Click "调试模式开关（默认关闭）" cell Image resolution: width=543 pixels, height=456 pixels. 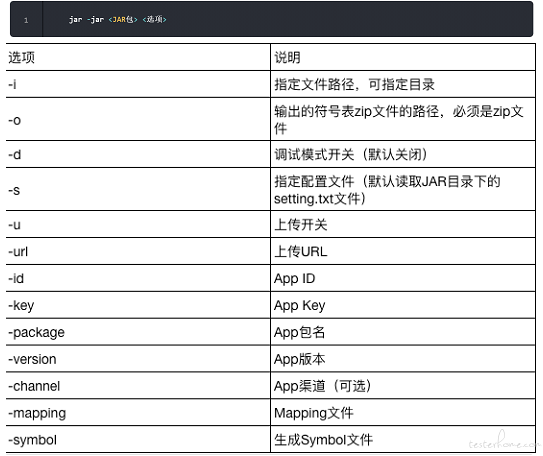click(403, 154)
